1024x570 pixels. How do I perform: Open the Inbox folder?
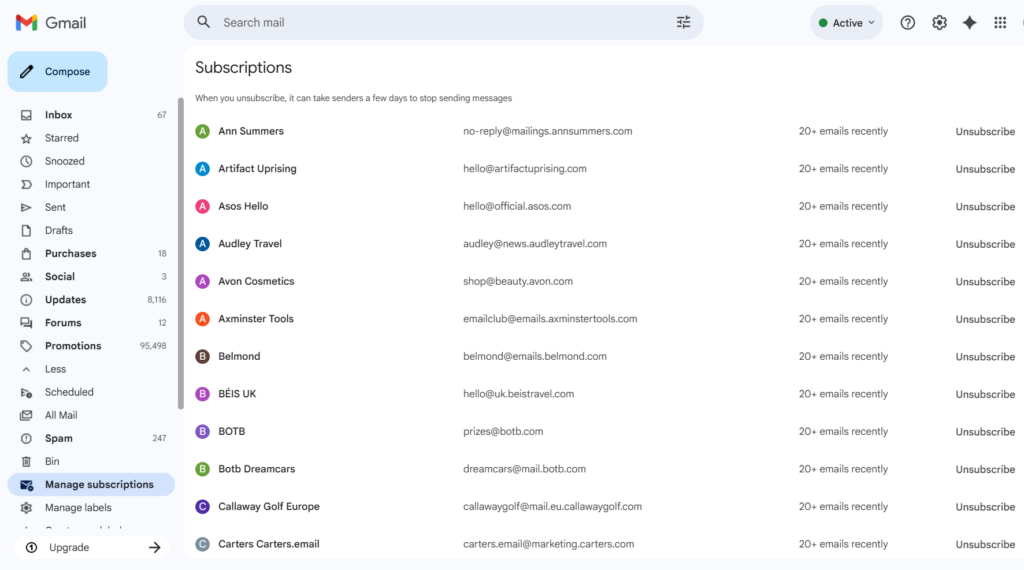coord(91,115)
